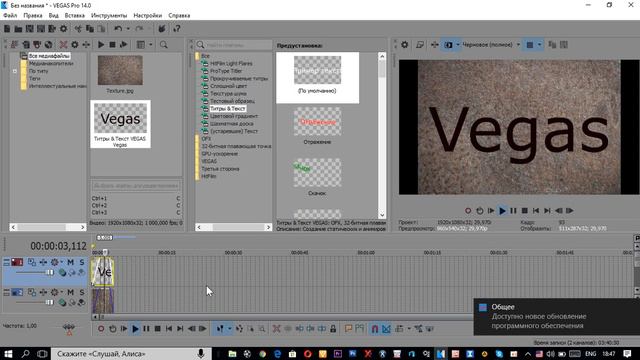The image size is (640, 360).
Task: Go to the start of the timeline
Action: point(169,329)
